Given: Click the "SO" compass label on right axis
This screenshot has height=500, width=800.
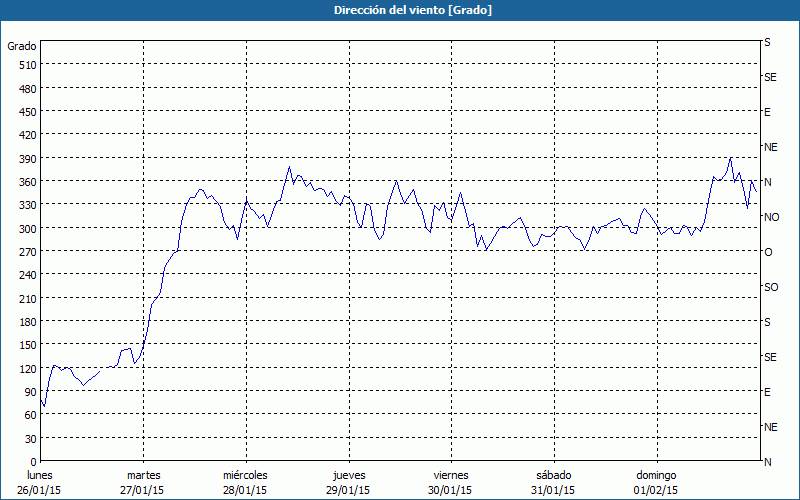Looking at the screenshot, I should [x=771, y=287].
